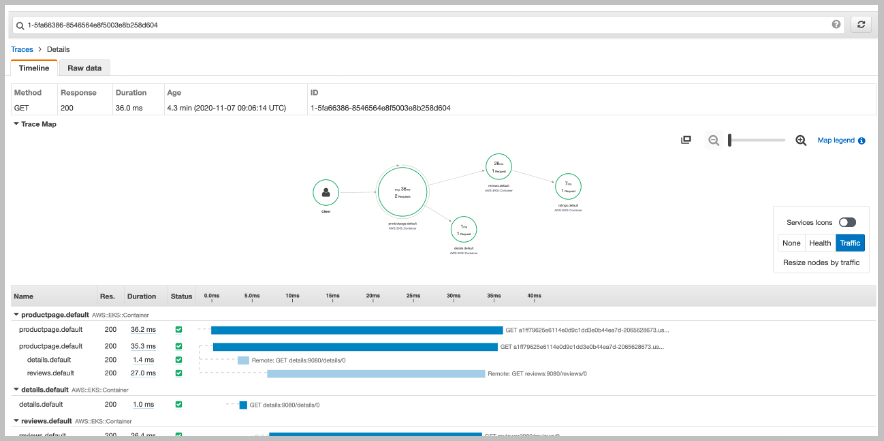Collapse the productpage.default segment group
The width and height of the screenshot is (884, 441).
click(x=16, y=315)
